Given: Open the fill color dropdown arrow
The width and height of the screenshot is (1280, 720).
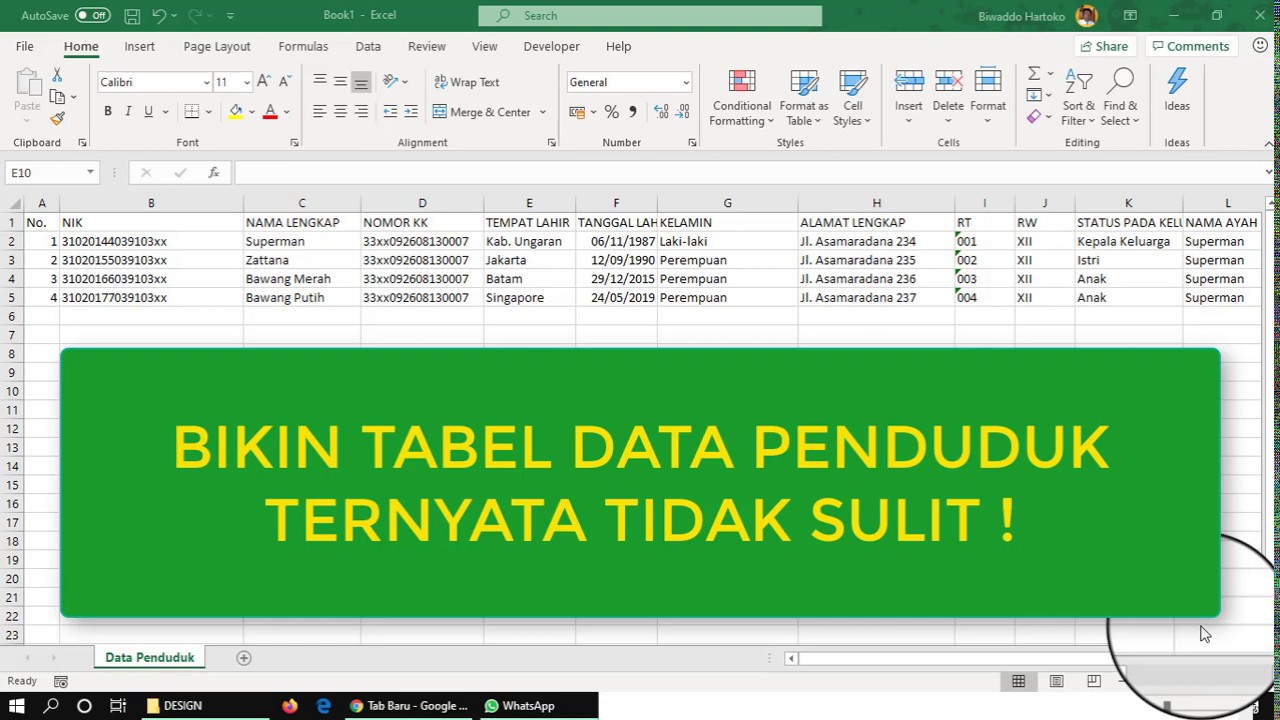Looking at the screenshot, I should tap(251, 112).
